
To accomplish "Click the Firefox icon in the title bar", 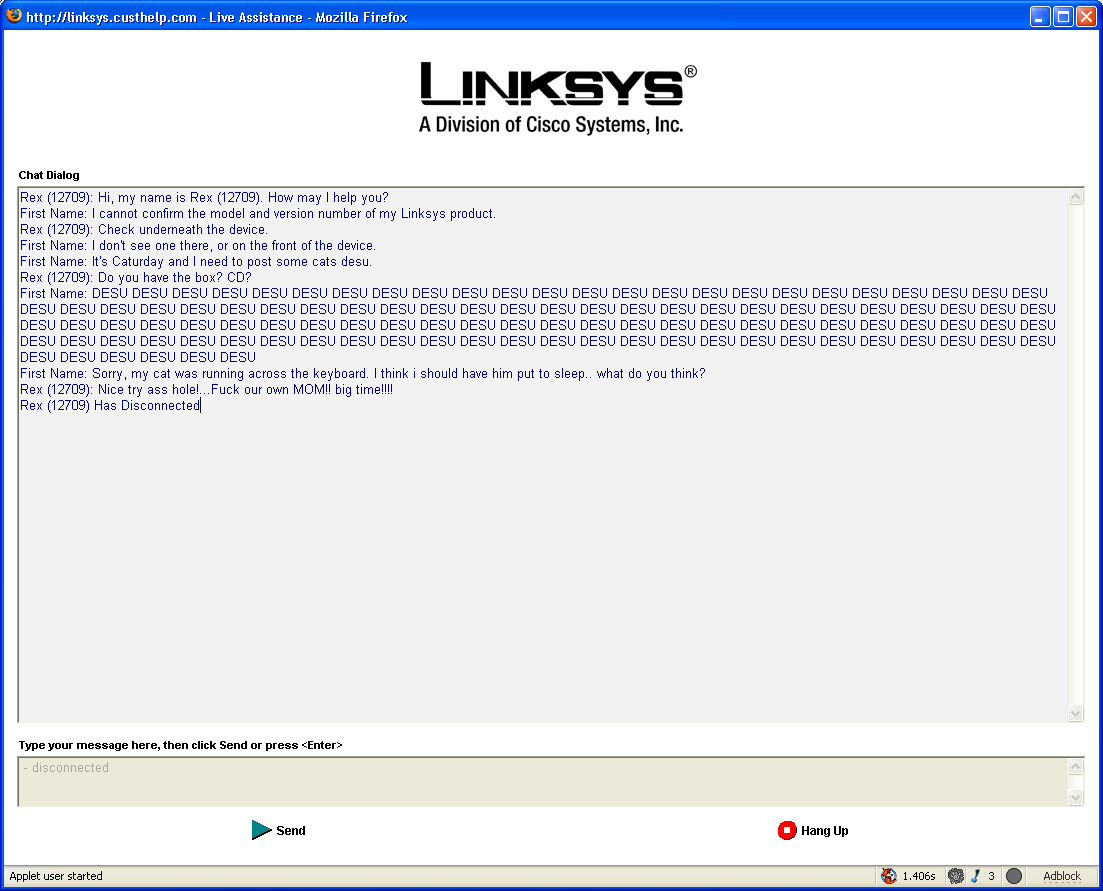I will click(x=13, y=15).
